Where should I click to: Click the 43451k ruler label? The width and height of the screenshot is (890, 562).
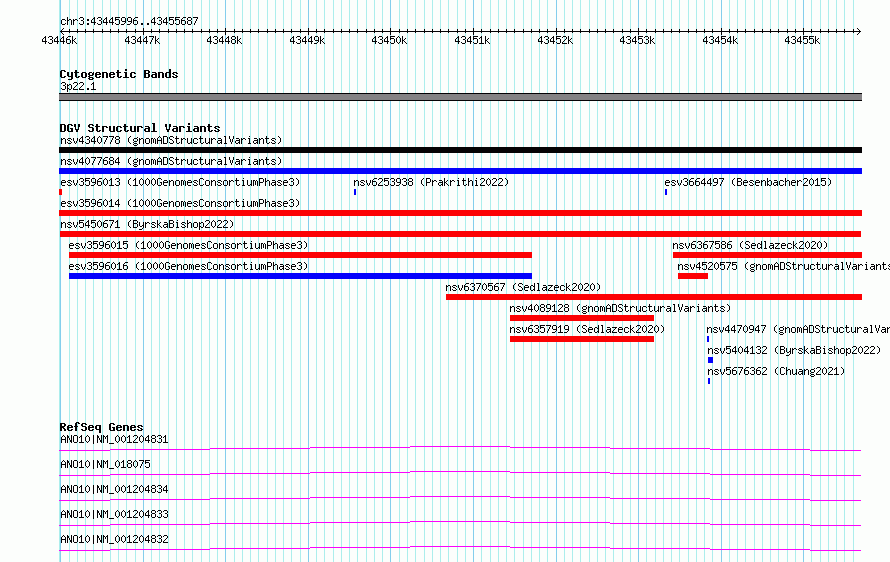tap(472, 40)
